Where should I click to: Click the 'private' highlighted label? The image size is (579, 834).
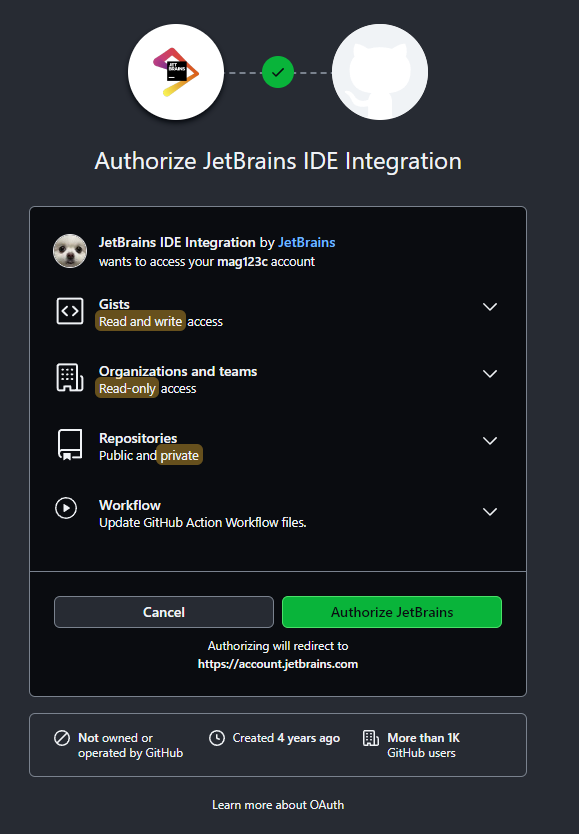(180, 455)
